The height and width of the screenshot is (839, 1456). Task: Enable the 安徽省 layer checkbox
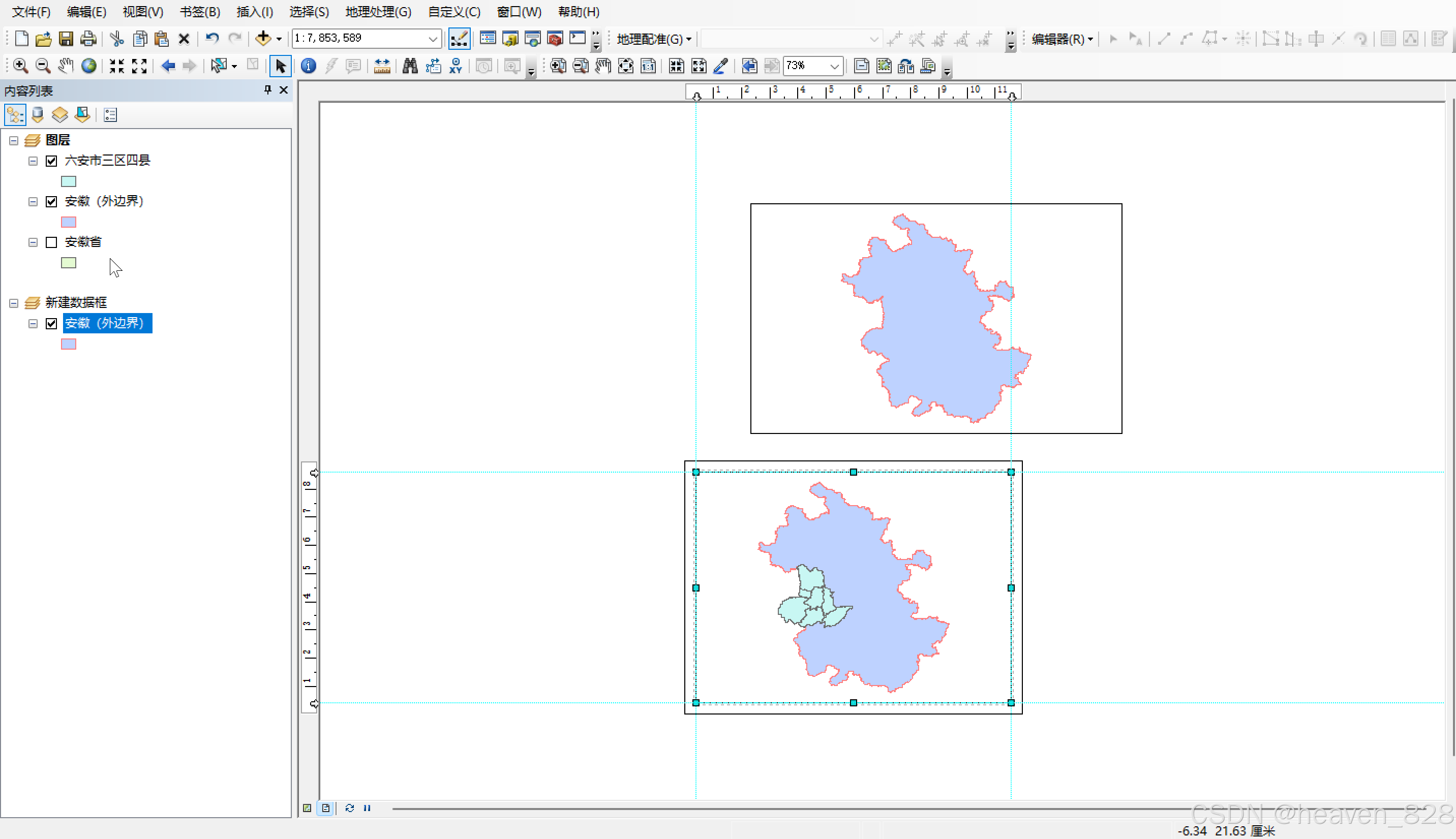click(51, 242)
